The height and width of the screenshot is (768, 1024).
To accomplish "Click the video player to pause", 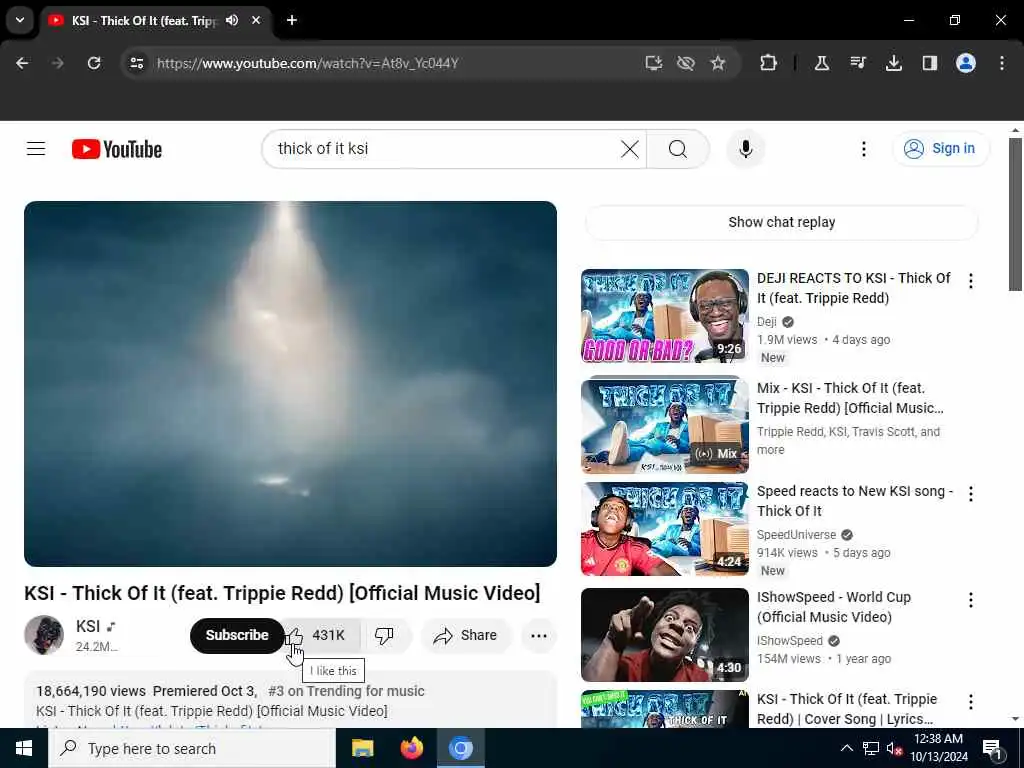I will coord(291,384).
